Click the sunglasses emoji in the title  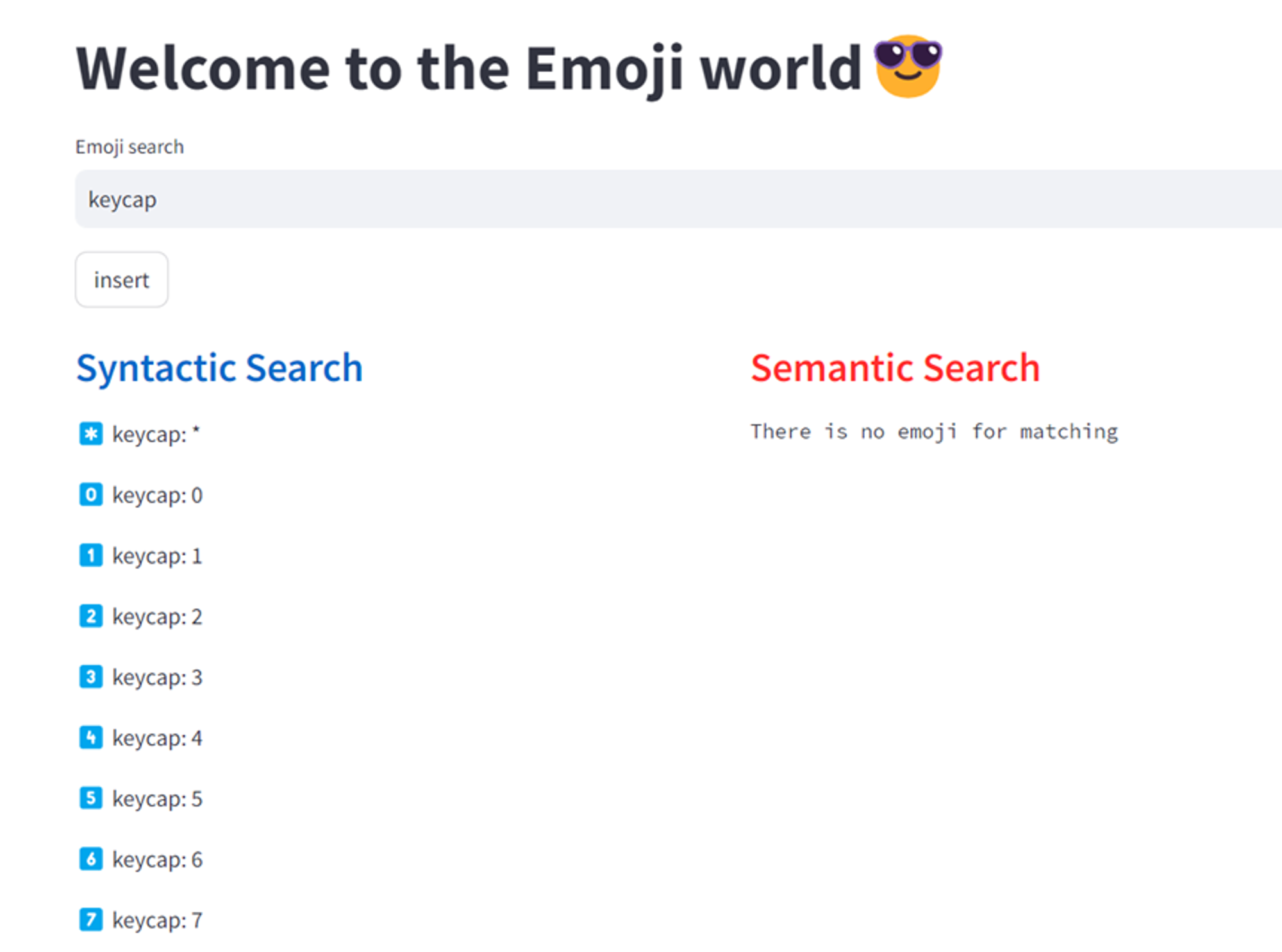pos(908,66)
